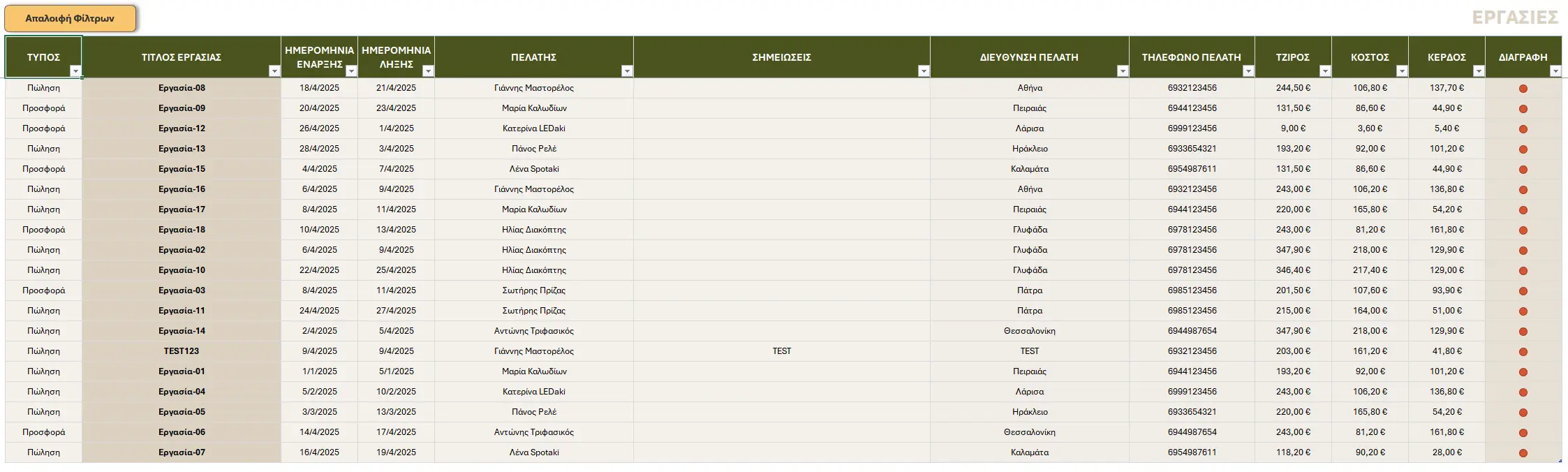Click the red delete dot for Εργασία-11
Screen dimensions: 1568x472
(1523, 311)
